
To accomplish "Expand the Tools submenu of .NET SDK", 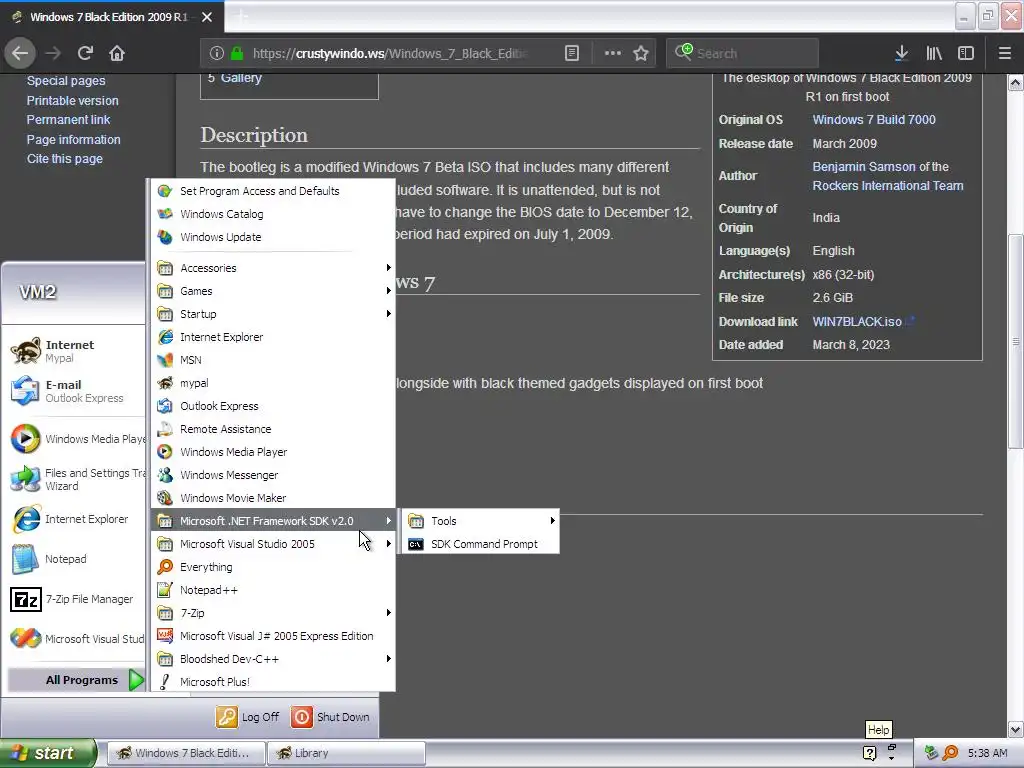I will (x=481, y=520).
